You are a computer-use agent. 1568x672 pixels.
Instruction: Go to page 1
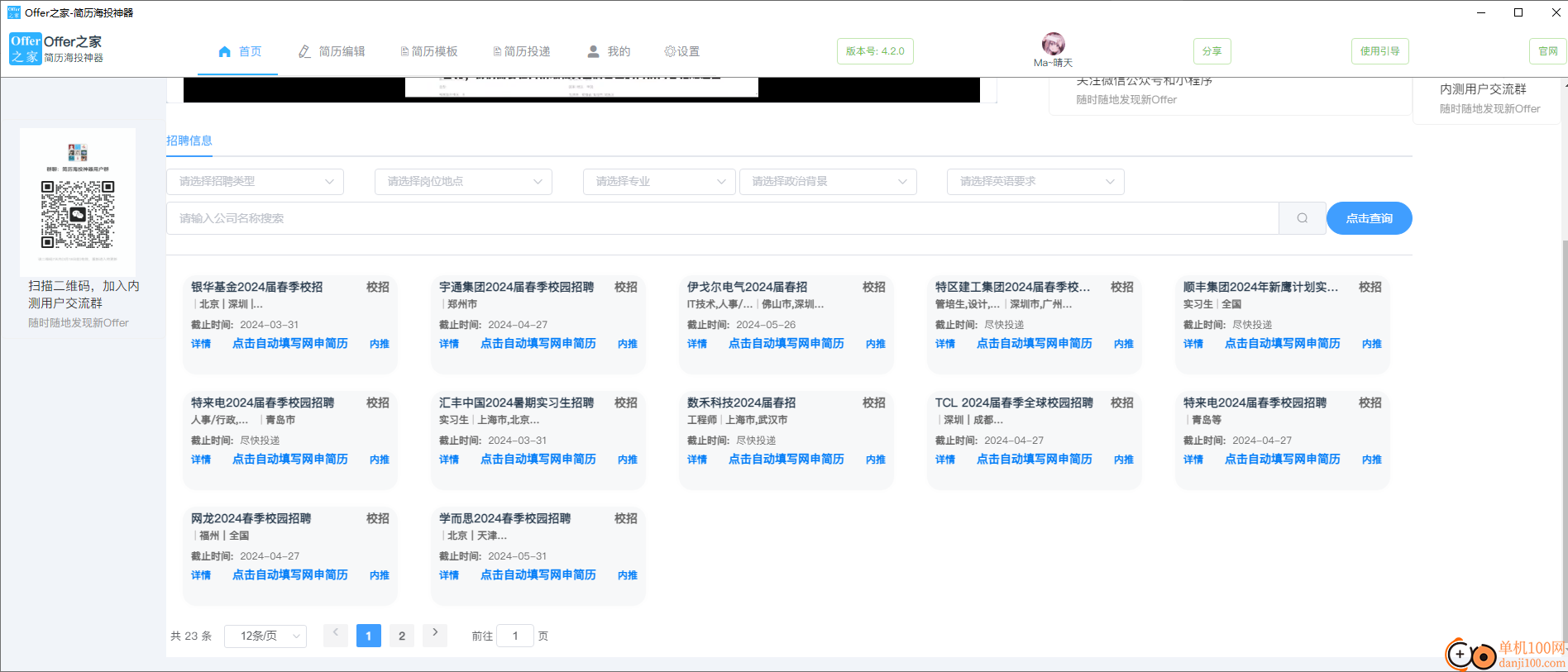(369, 635)
